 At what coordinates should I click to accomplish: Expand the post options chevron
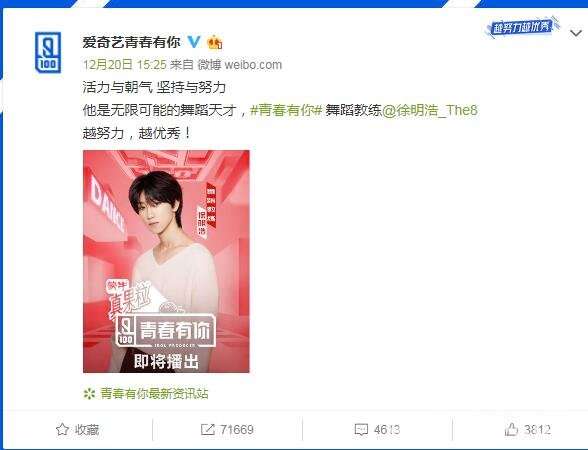pos(576,33)
